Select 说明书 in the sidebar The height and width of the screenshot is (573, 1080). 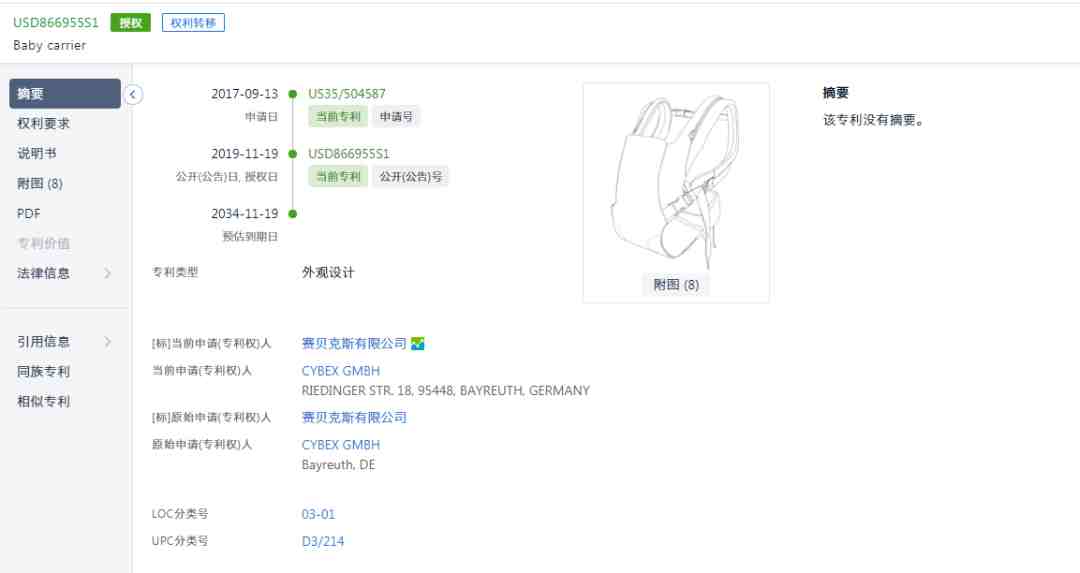tap(37, 154)
